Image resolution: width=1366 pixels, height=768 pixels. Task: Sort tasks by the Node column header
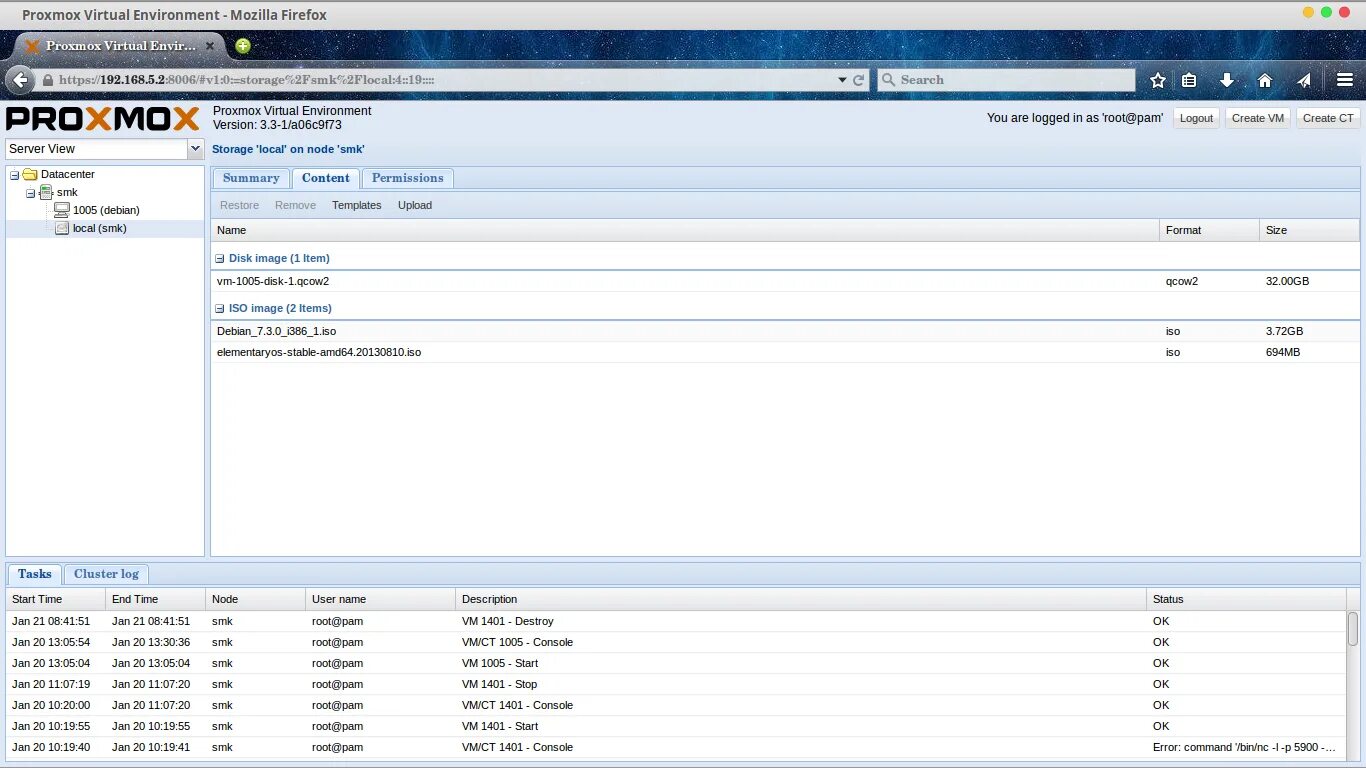coord(256,599)
